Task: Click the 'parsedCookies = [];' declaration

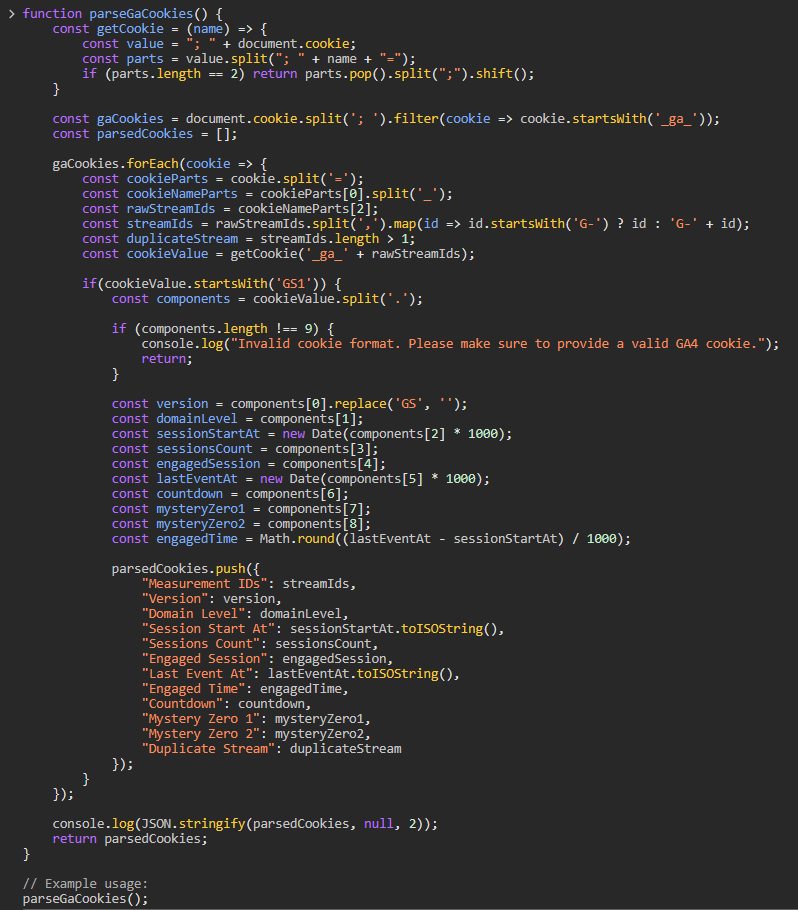Action: tap(167, 134)
